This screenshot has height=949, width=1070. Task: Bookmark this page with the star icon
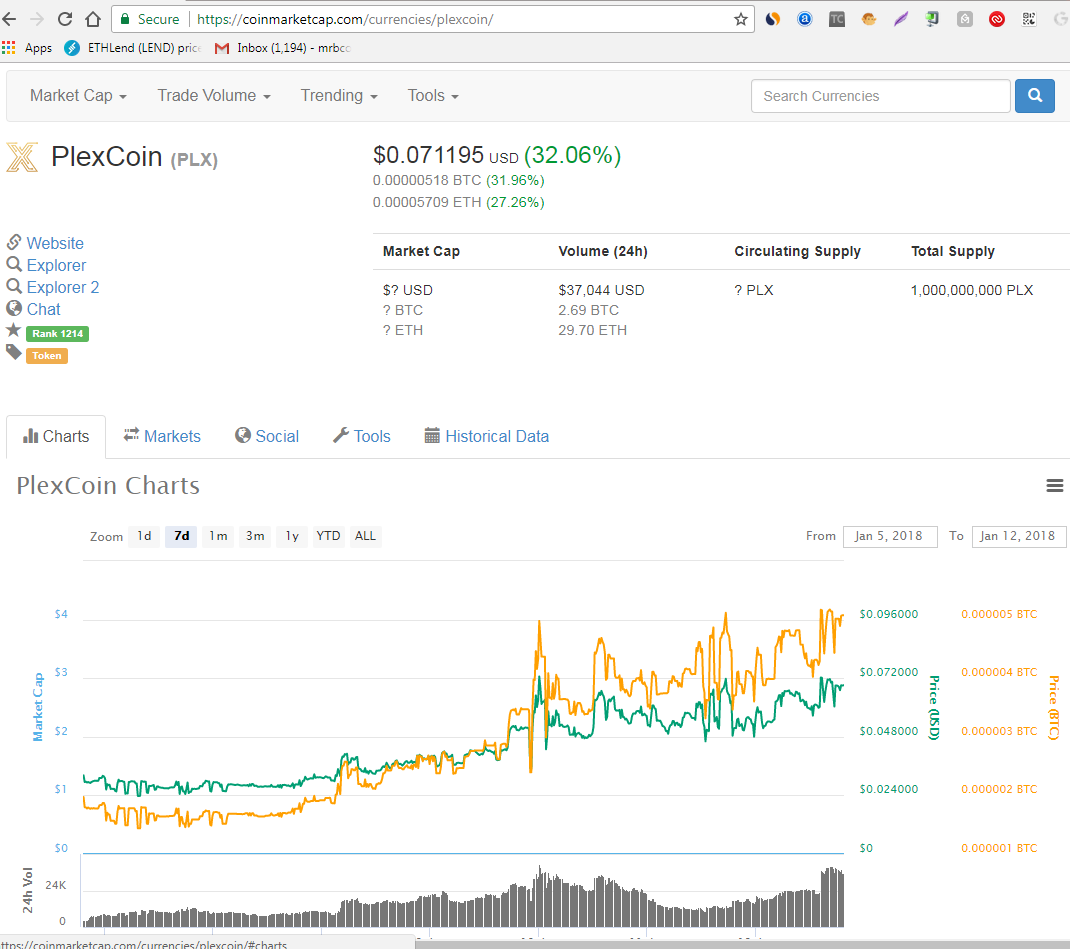(x=740, y=19)
